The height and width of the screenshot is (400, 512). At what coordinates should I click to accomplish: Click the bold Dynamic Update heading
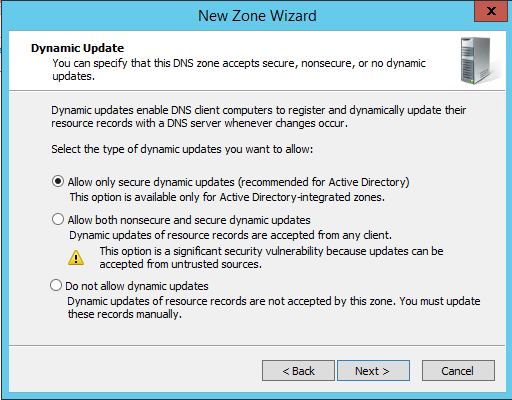tap(77, 48)
